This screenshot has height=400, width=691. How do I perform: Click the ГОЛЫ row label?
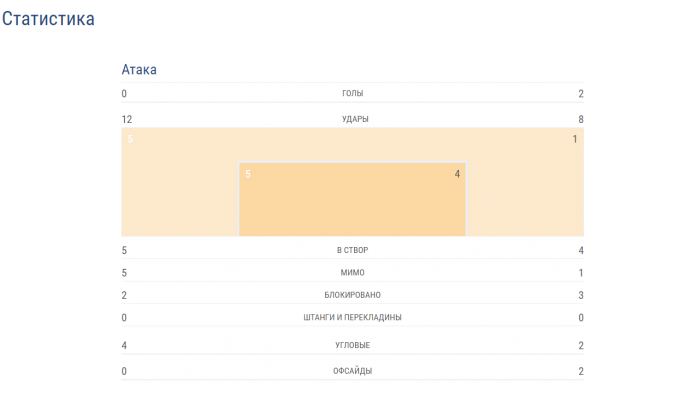tap(352, 93)
